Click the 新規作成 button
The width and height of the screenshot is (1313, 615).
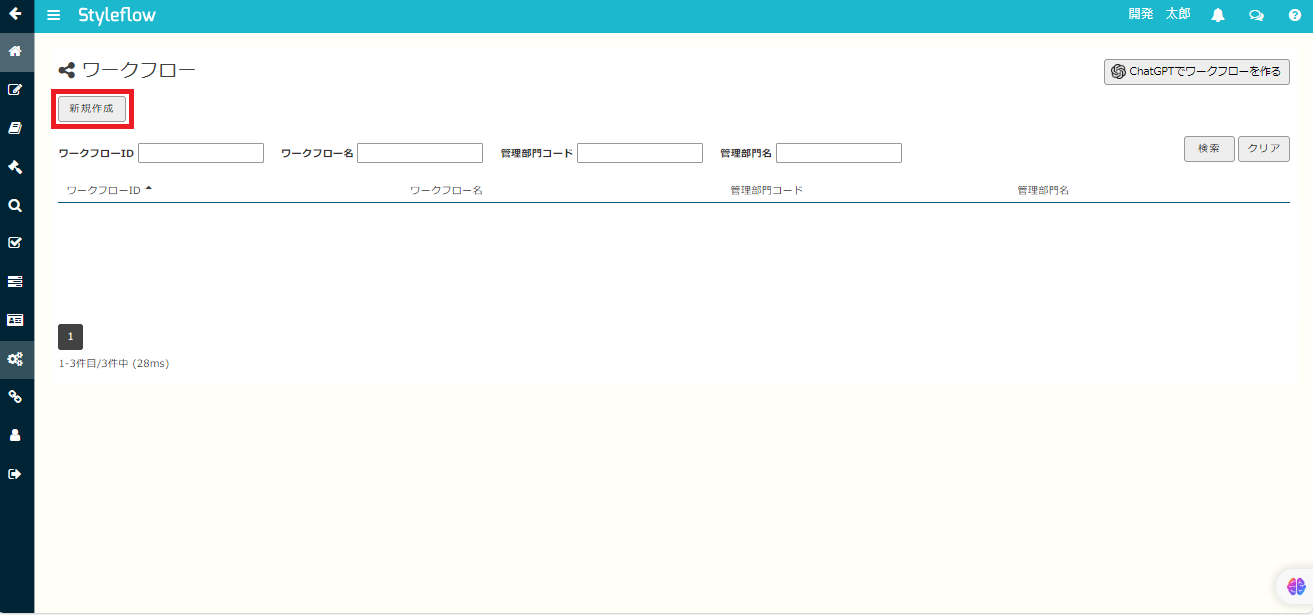tap(92, 108)
